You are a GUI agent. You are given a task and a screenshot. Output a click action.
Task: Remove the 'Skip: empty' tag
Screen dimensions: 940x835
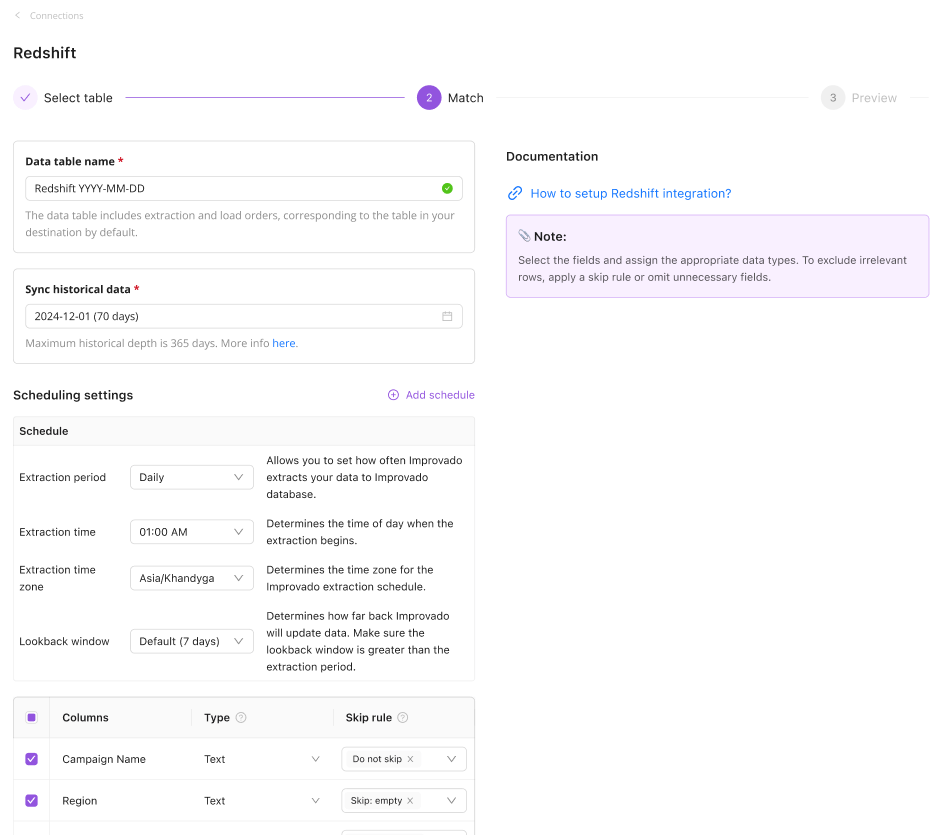click(411, 801)
